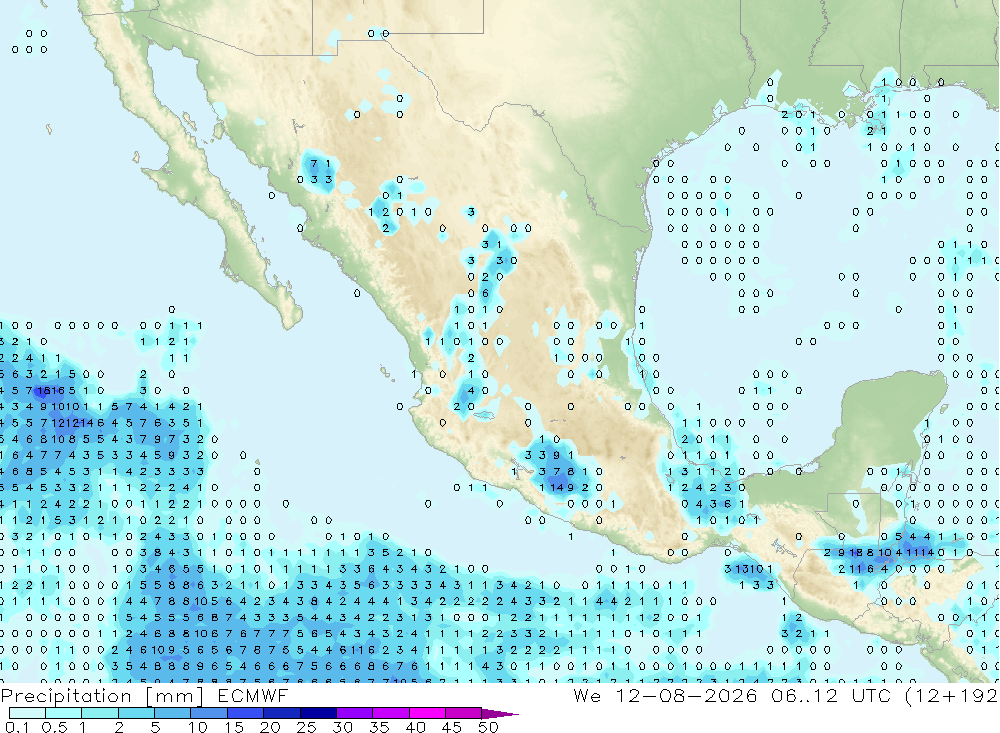Image resolution: width=1000 pixels, height=733 pixels.
Task: Click the '0.5' legend tick label
Action: pos(54,727)
